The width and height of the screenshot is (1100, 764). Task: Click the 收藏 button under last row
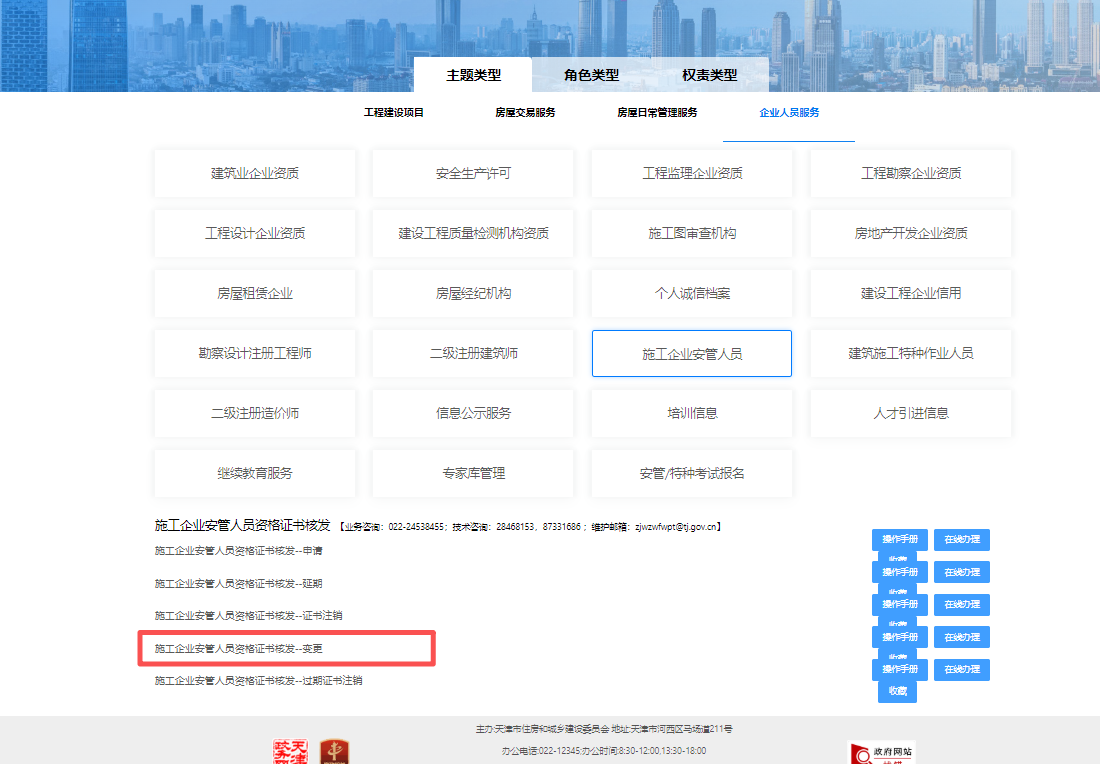coord(898,691)
